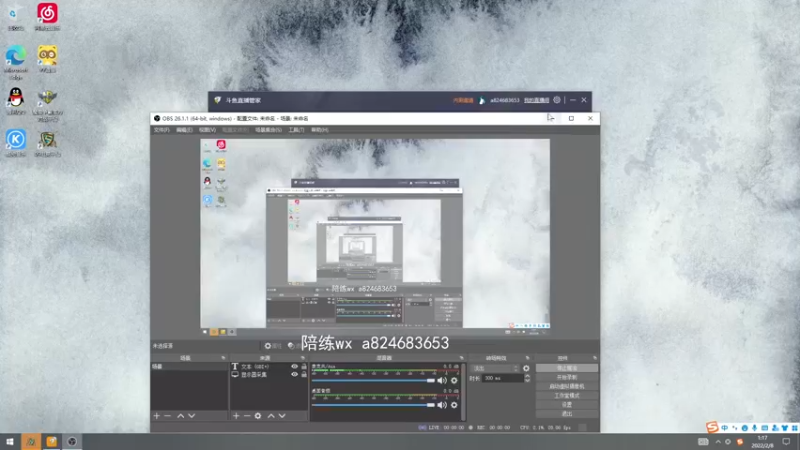800x450 pixels.
Task: Click the Sogou input method S icon
Action: point(712,427)
